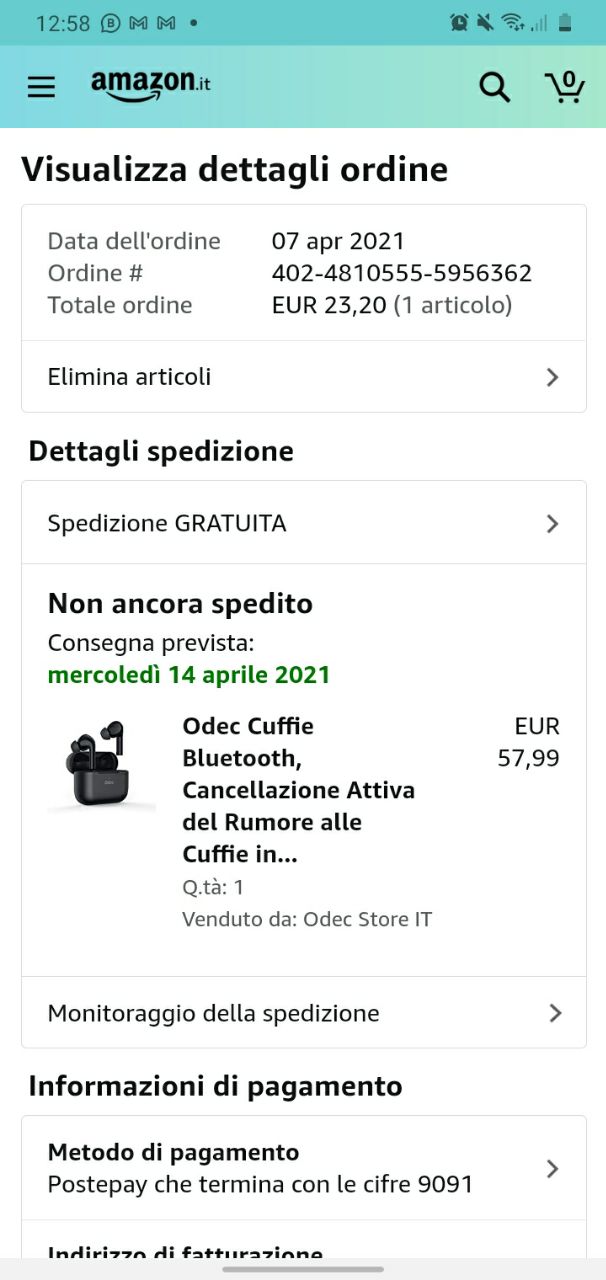Tap the Wi-Fi signal status icon
Image resolution: width=606 pixels, height=1280 pixels.
pos(513,22)
